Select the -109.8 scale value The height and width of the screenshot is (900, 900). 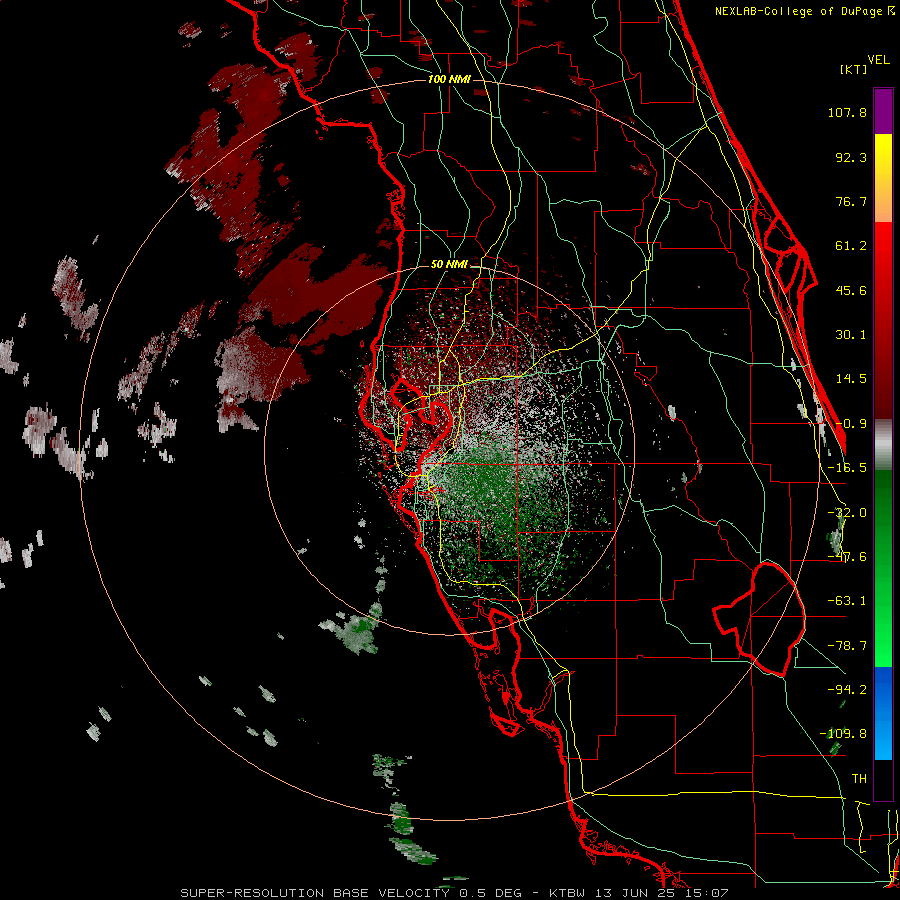coord(843,734)
